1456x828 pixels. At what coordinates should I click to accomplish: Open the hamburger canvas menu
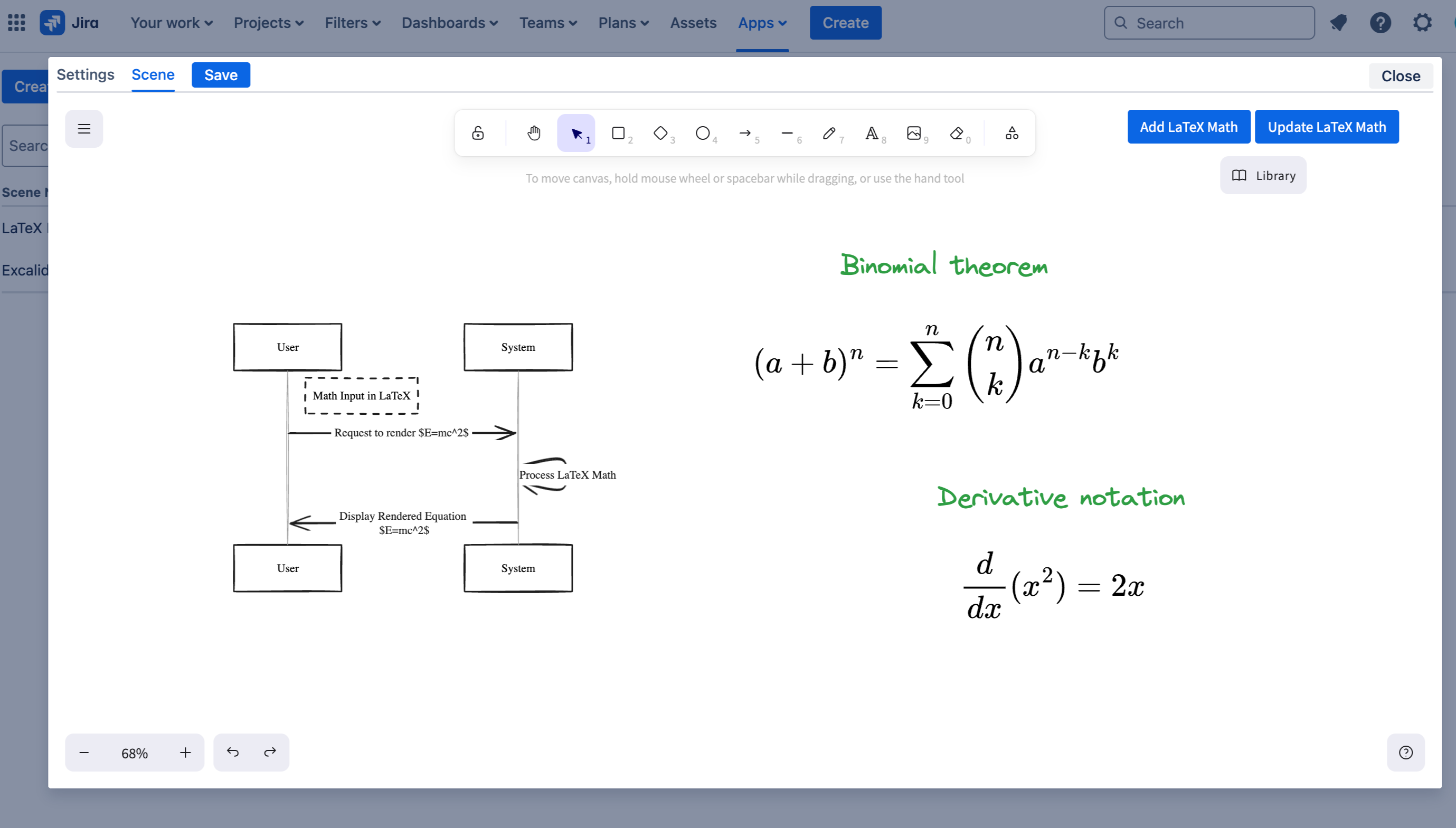83,129
